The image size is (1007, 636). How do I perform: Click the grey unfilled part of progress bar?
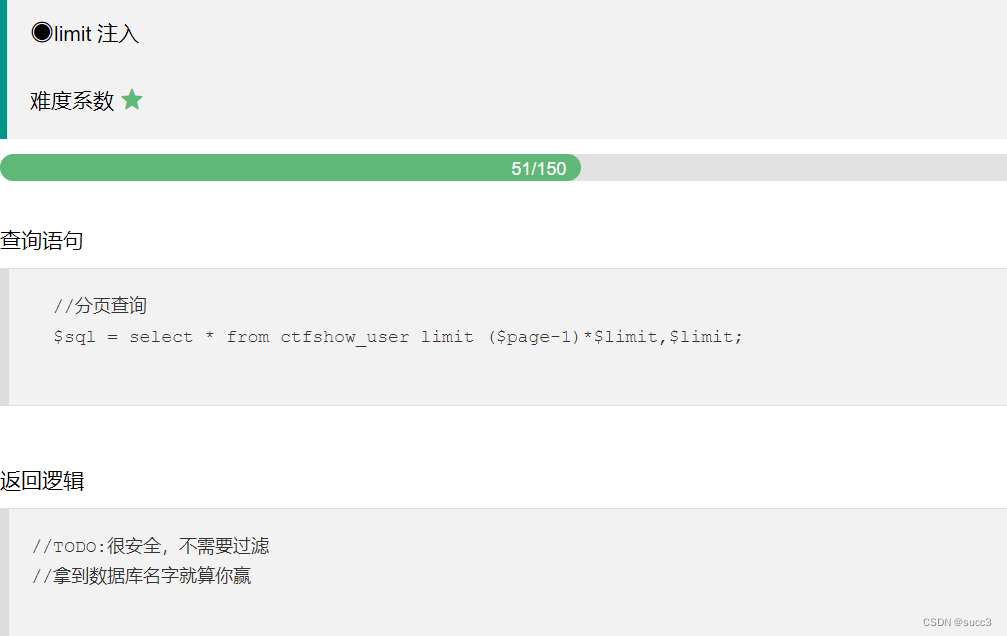pos(794,168)
